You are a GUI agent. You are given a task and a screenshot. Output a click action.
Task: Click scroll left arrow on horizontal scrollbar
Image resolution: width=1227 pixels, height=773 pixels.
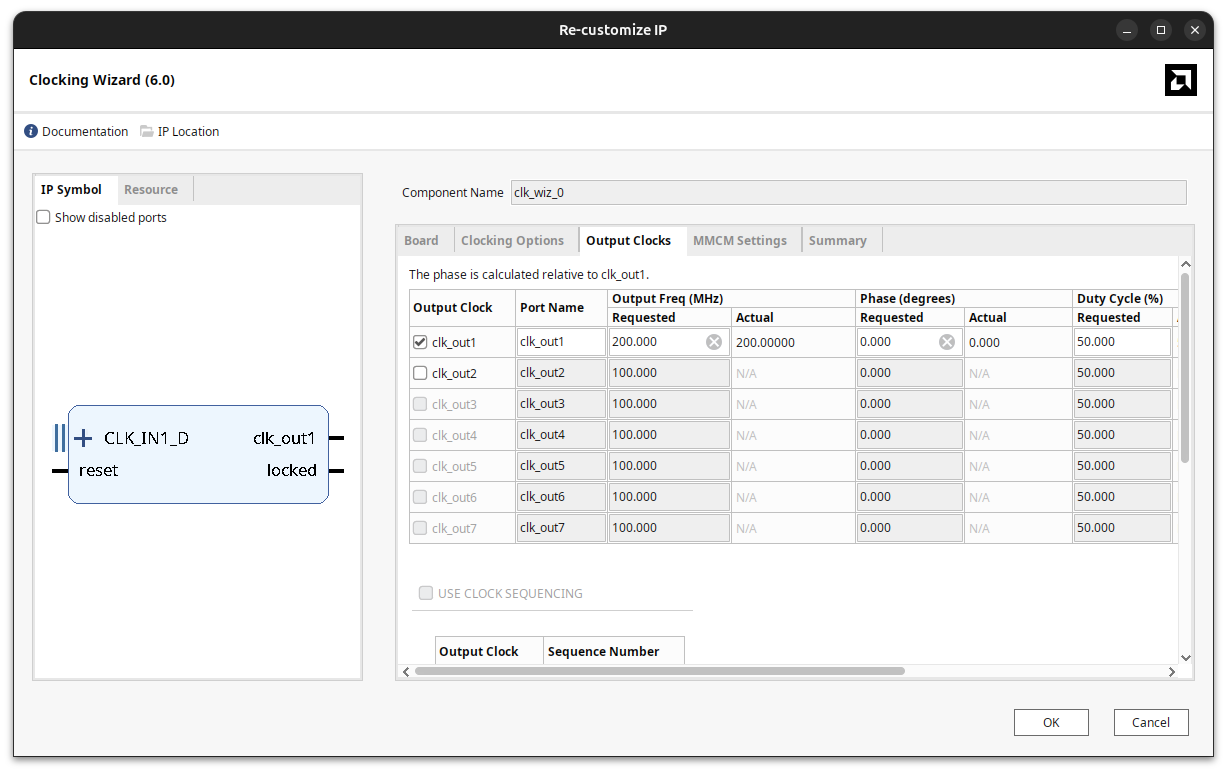(x=405, y=672)
